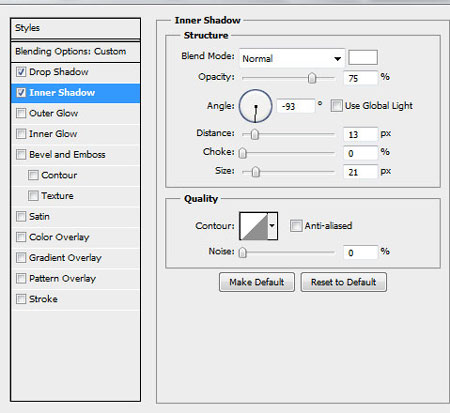Enable the Color Overlay checkbox
Viewport: 450px width, 413px height.
[x=21, y=237]
